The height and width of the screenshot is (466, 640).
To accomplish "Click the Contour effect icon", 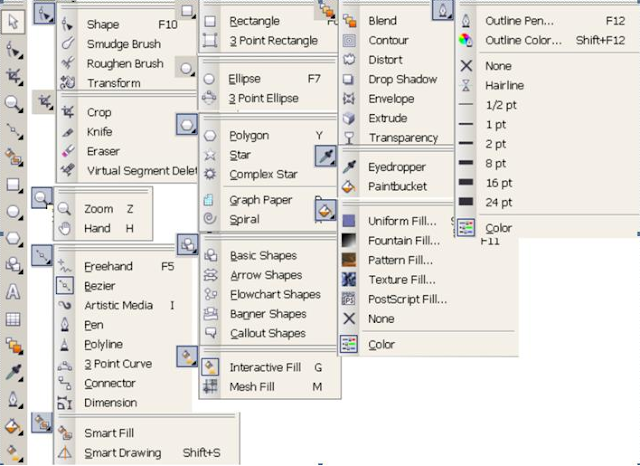I will (x=349, y=40).
